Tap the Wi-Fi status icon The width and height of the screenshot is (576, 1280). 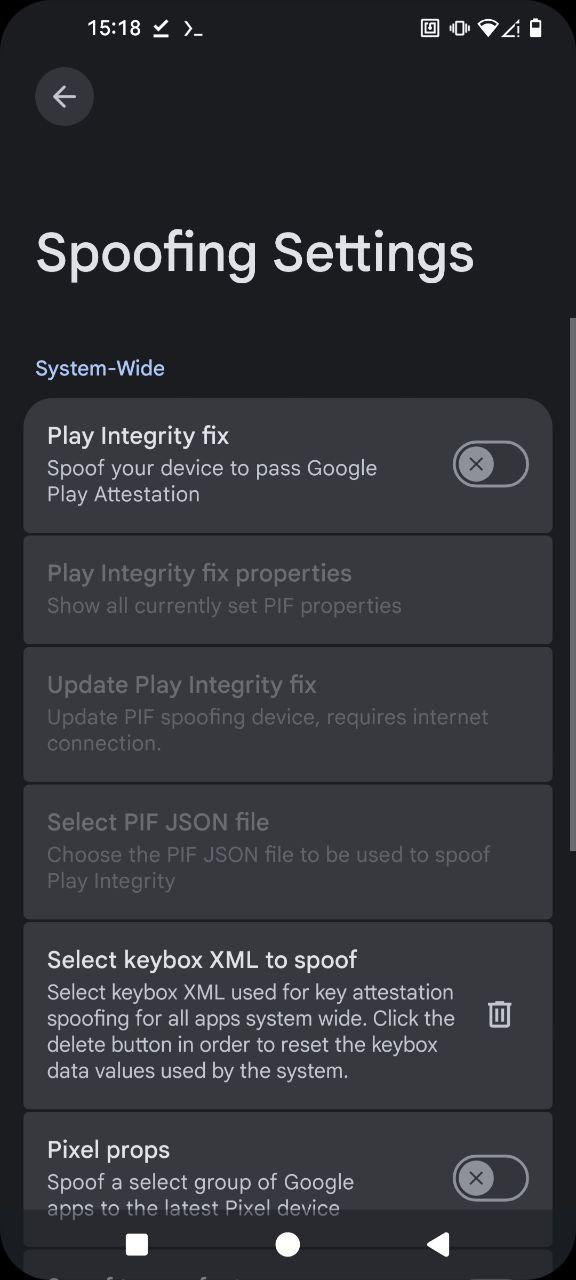(488, 28)
